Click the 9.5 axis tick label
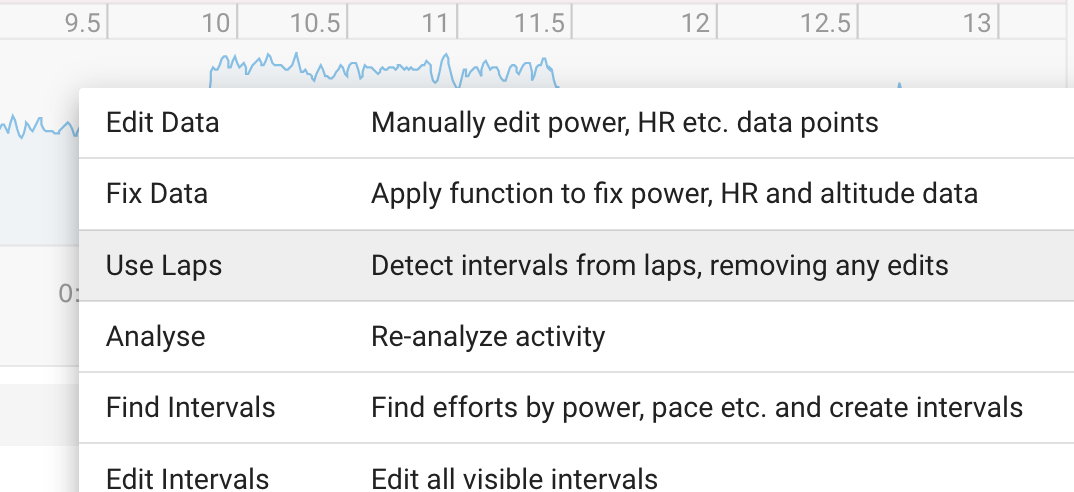 83,23
